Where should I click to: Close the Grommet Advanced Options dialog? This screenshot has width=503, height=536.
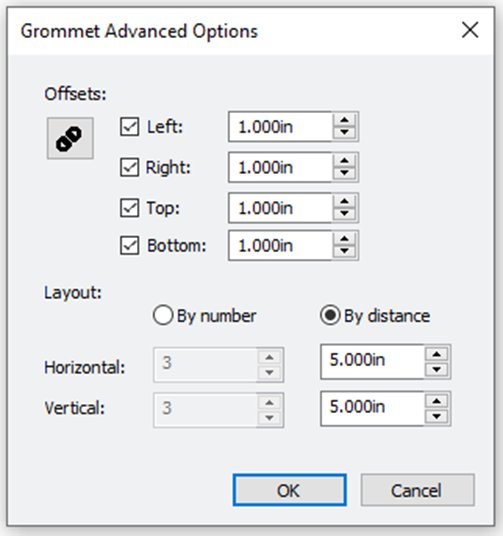coord(470,30)
